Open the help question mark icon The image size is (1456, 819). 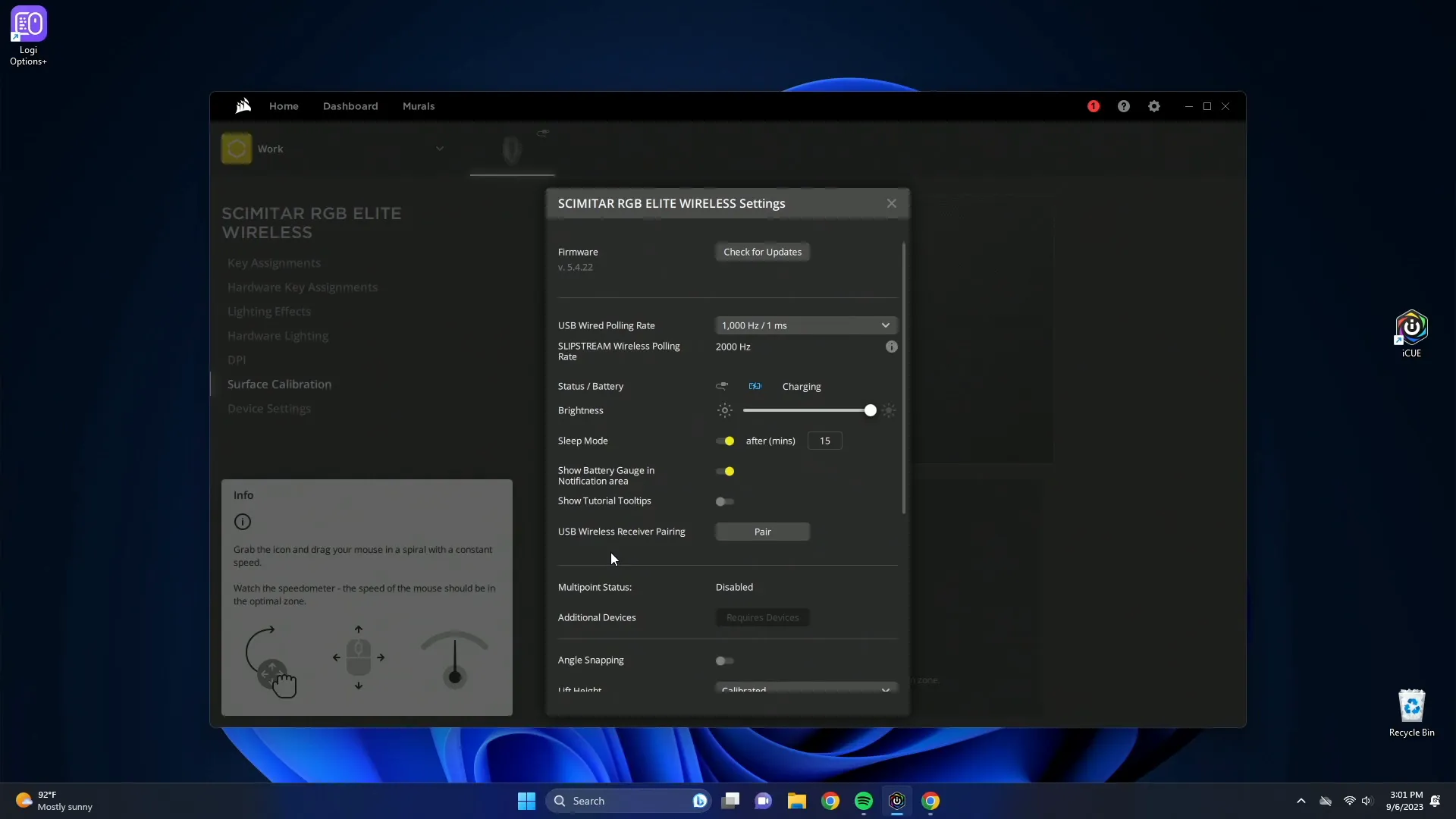(x=1124, y=106)
